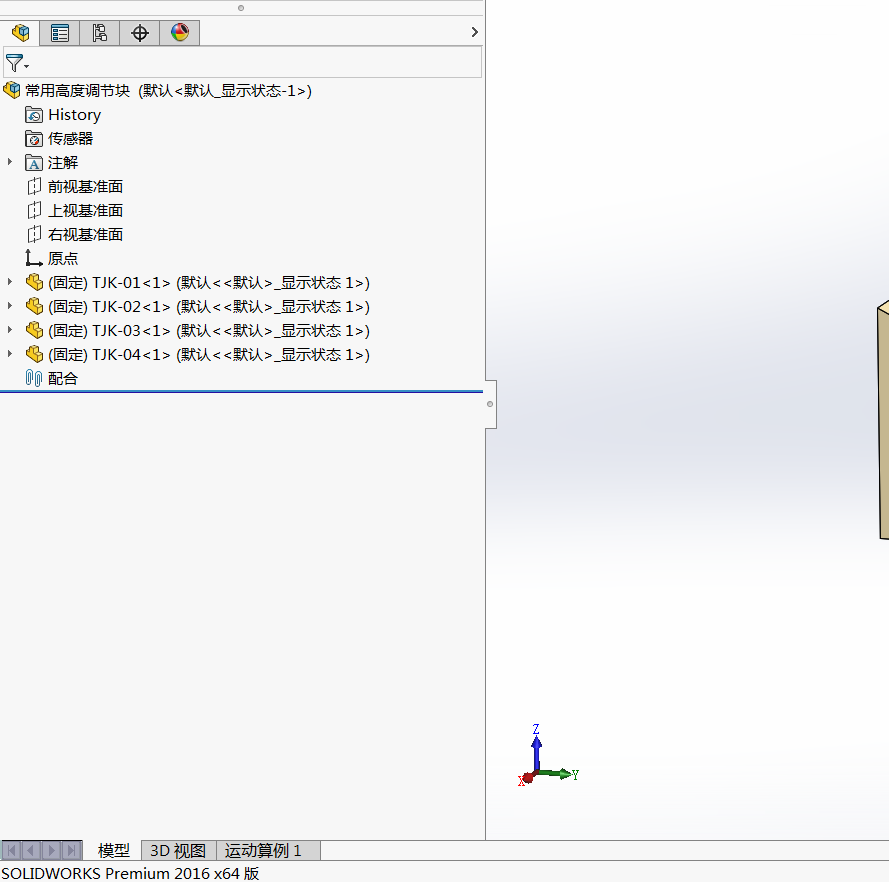Open the DimXpertManager tab
This screenshot has height=882, width=889.
coord(140,33)
